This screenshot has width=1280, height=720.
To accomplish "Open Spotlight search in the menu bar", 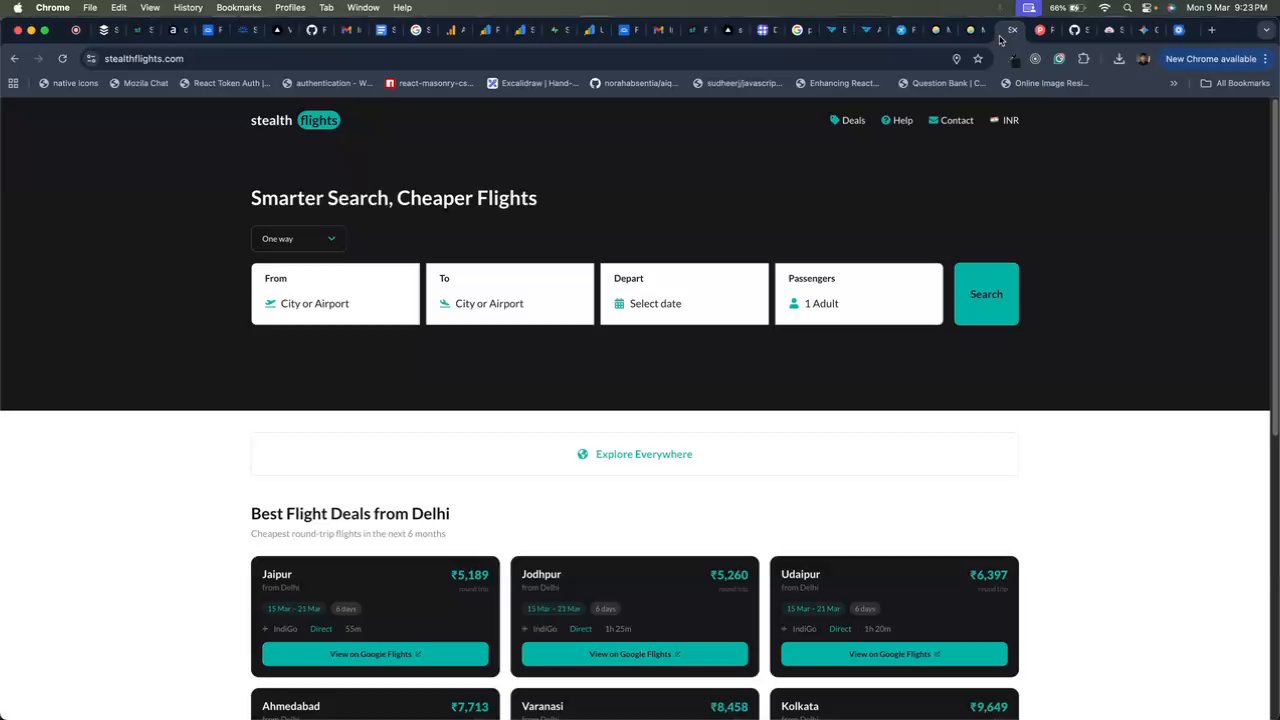I will [1127, 7].
